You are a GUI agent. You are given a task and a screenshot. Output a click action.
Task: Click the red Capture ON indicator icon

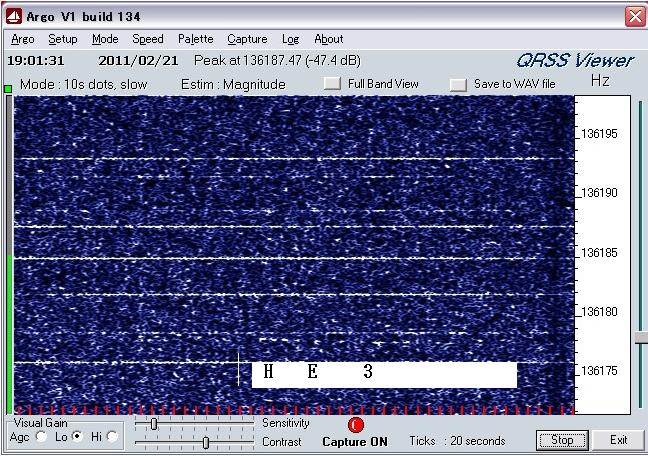[356, 425]
